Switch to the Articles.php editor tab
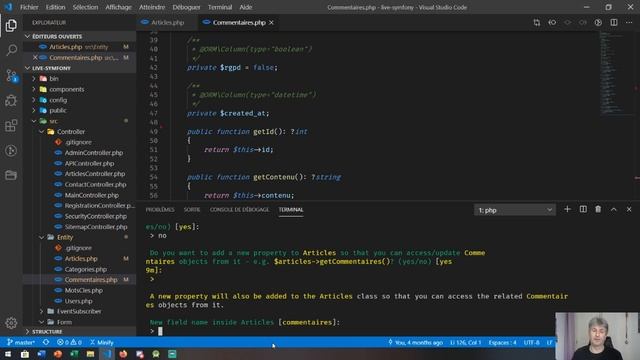Viewport: 640px width, 360px height. pos(167,22)
